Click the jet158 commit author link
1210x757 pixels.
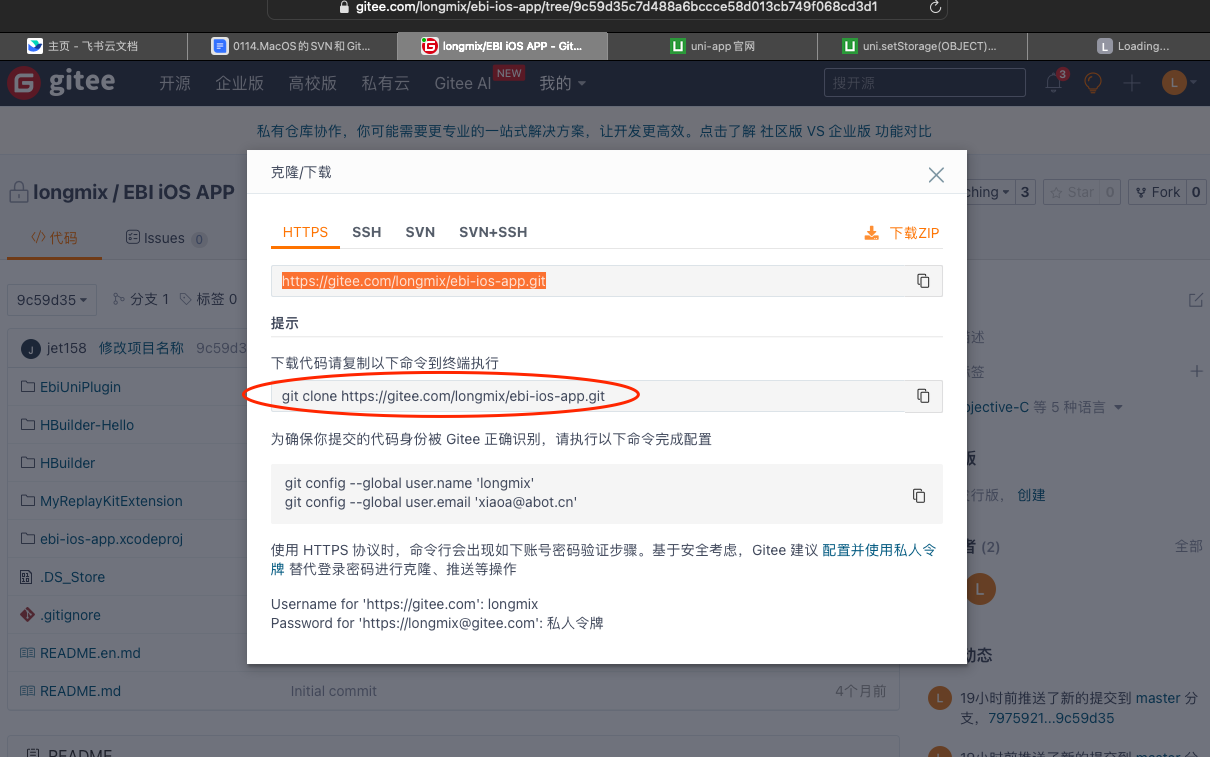(66, 348)
